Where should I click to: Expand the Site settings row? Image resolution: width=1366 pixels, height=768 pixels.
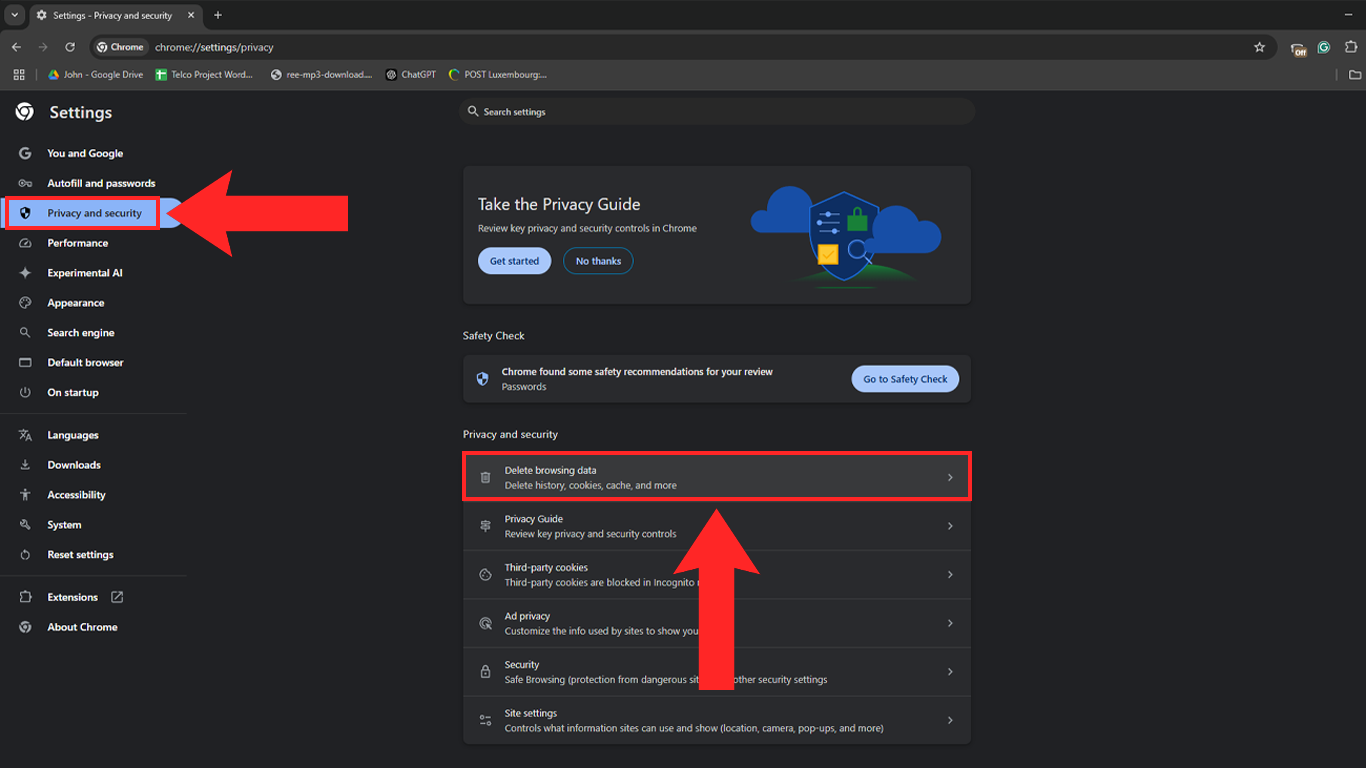click(716, 720)
